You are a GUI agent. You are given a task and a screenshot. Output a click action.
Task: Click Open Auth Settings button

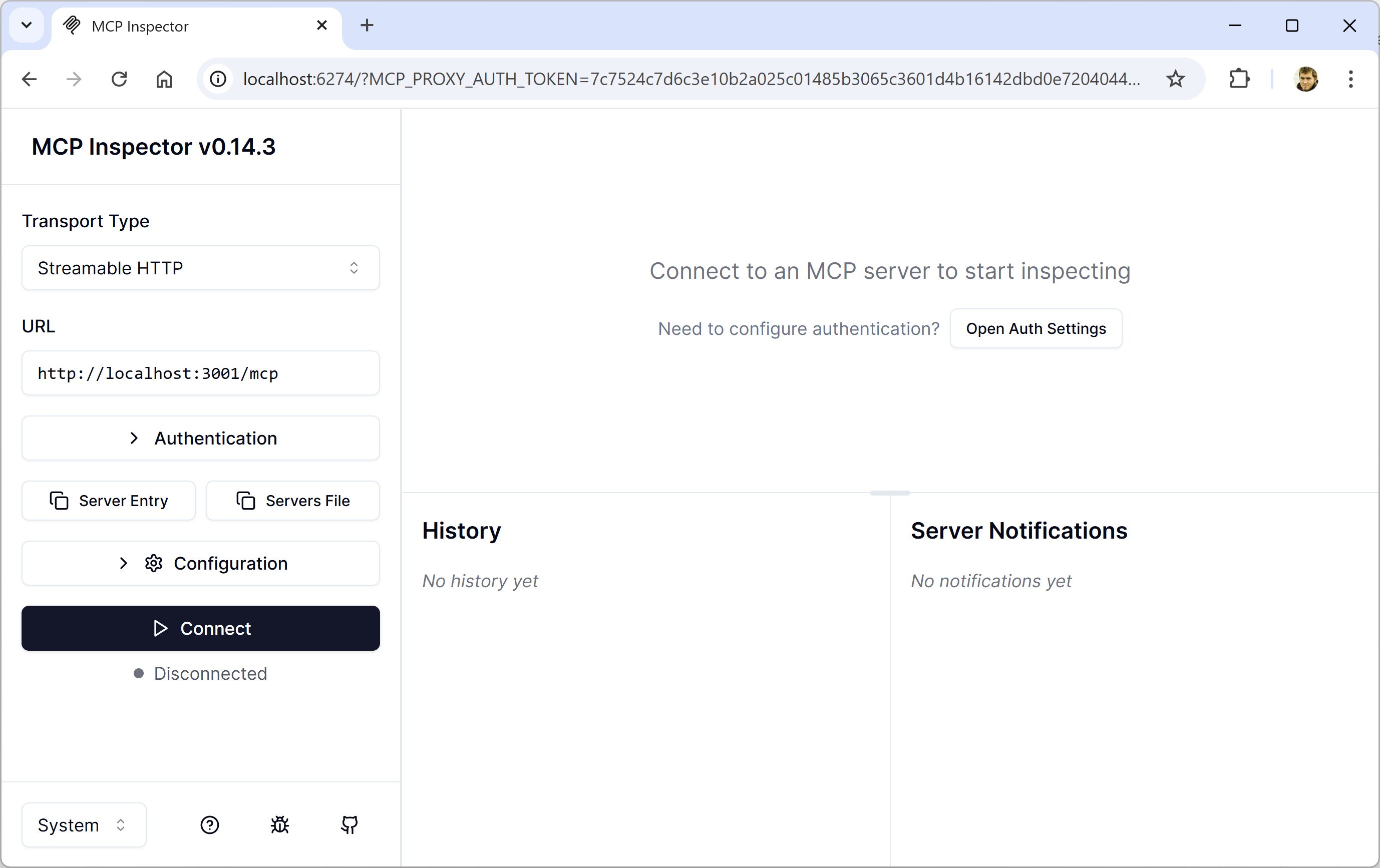(x=1036, y=328)
